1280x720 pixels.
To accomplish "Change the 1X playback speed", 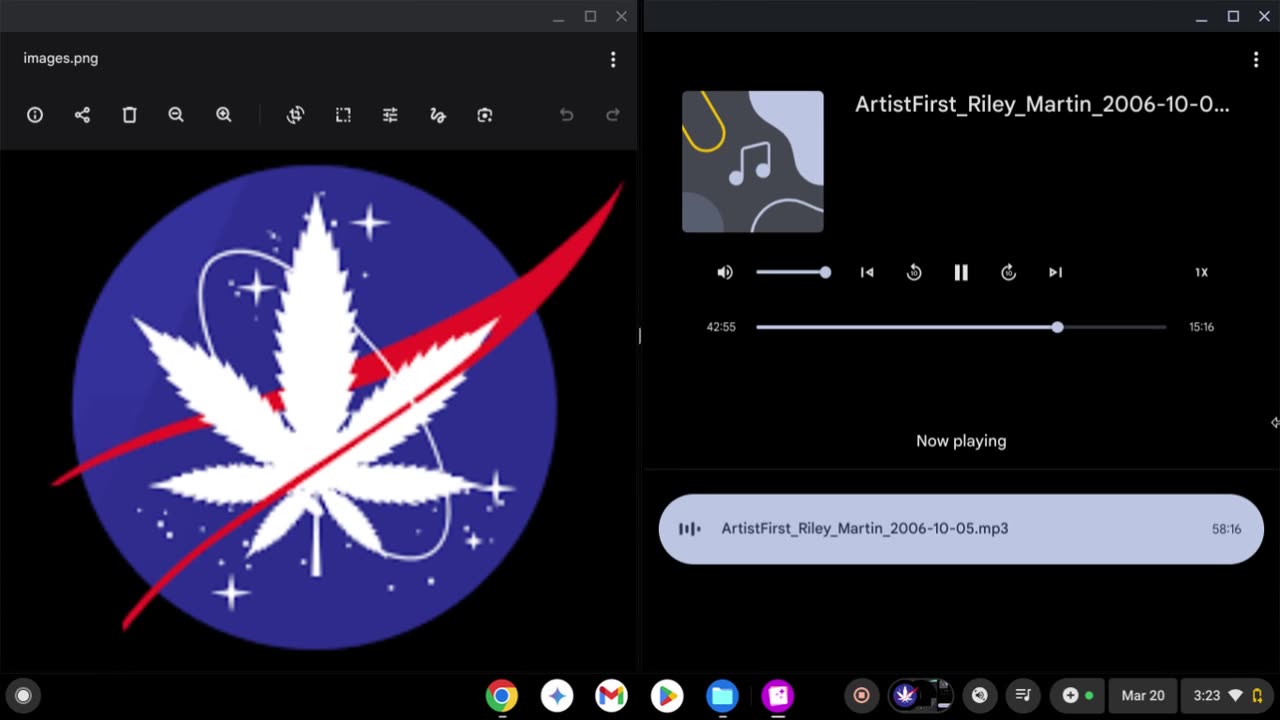I will [x=1201, y=272].
